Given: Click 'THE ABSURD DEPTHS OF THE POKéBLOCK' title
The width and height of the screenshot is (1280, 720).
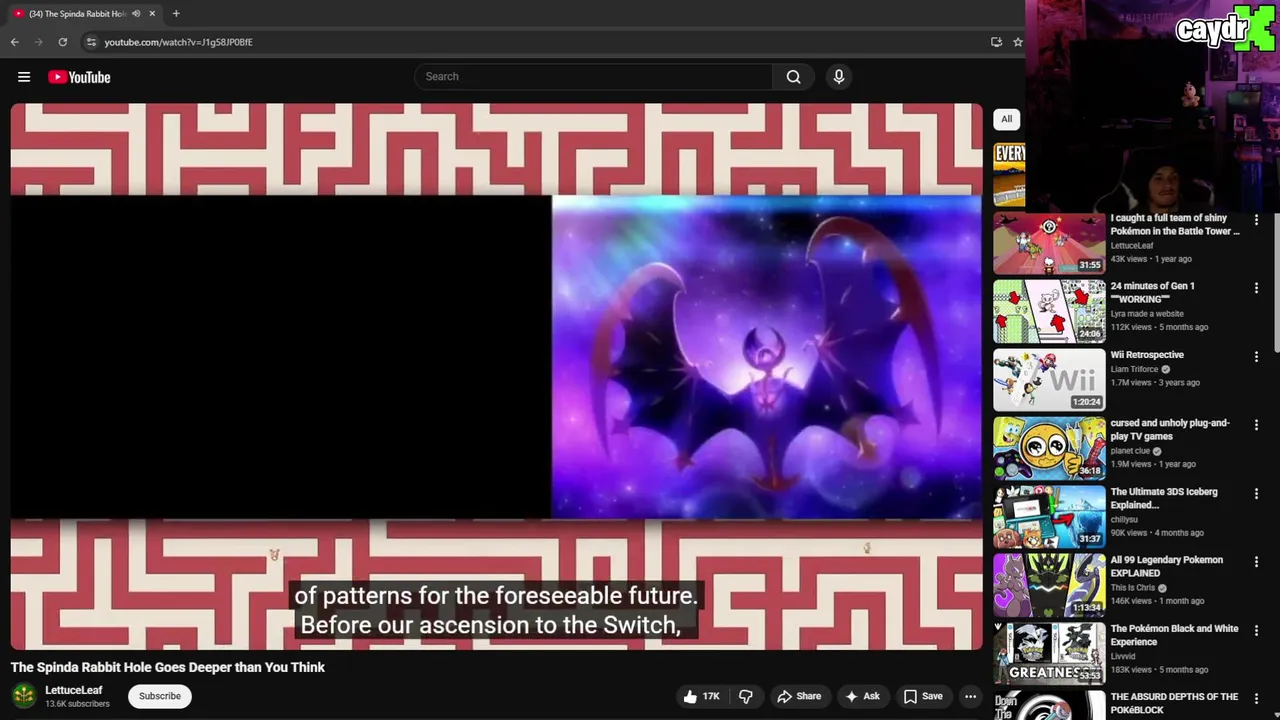Looking at the screenshot, I should (1174, 703).
